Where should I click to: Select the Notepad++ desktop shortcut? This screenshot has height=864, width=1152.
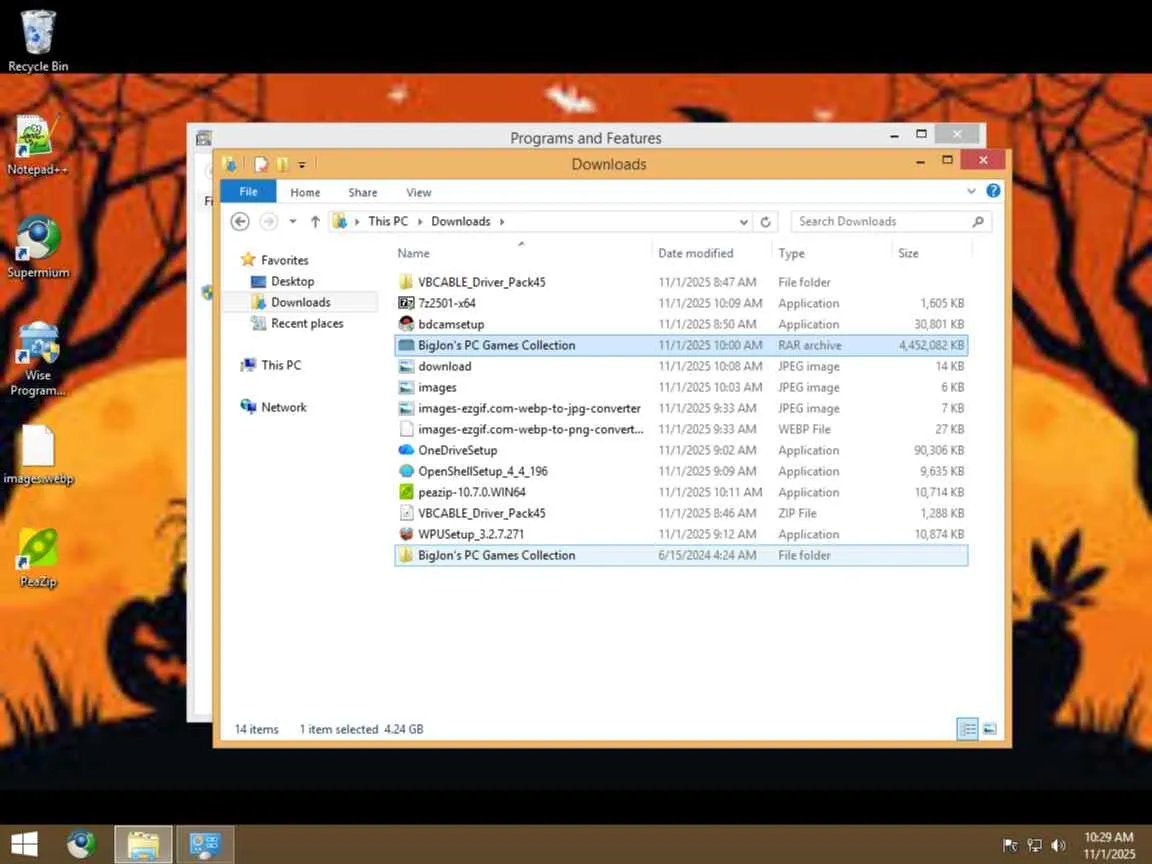pyautogui.click(x=37, y=145)
